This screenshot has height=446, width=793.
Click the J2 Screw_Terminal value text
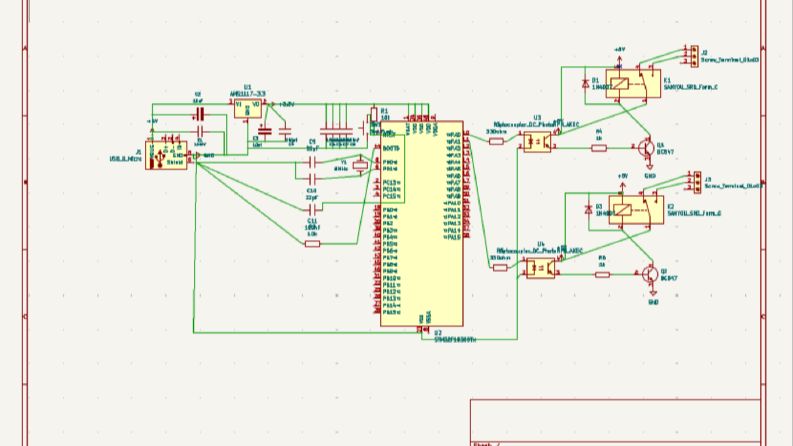731,60
